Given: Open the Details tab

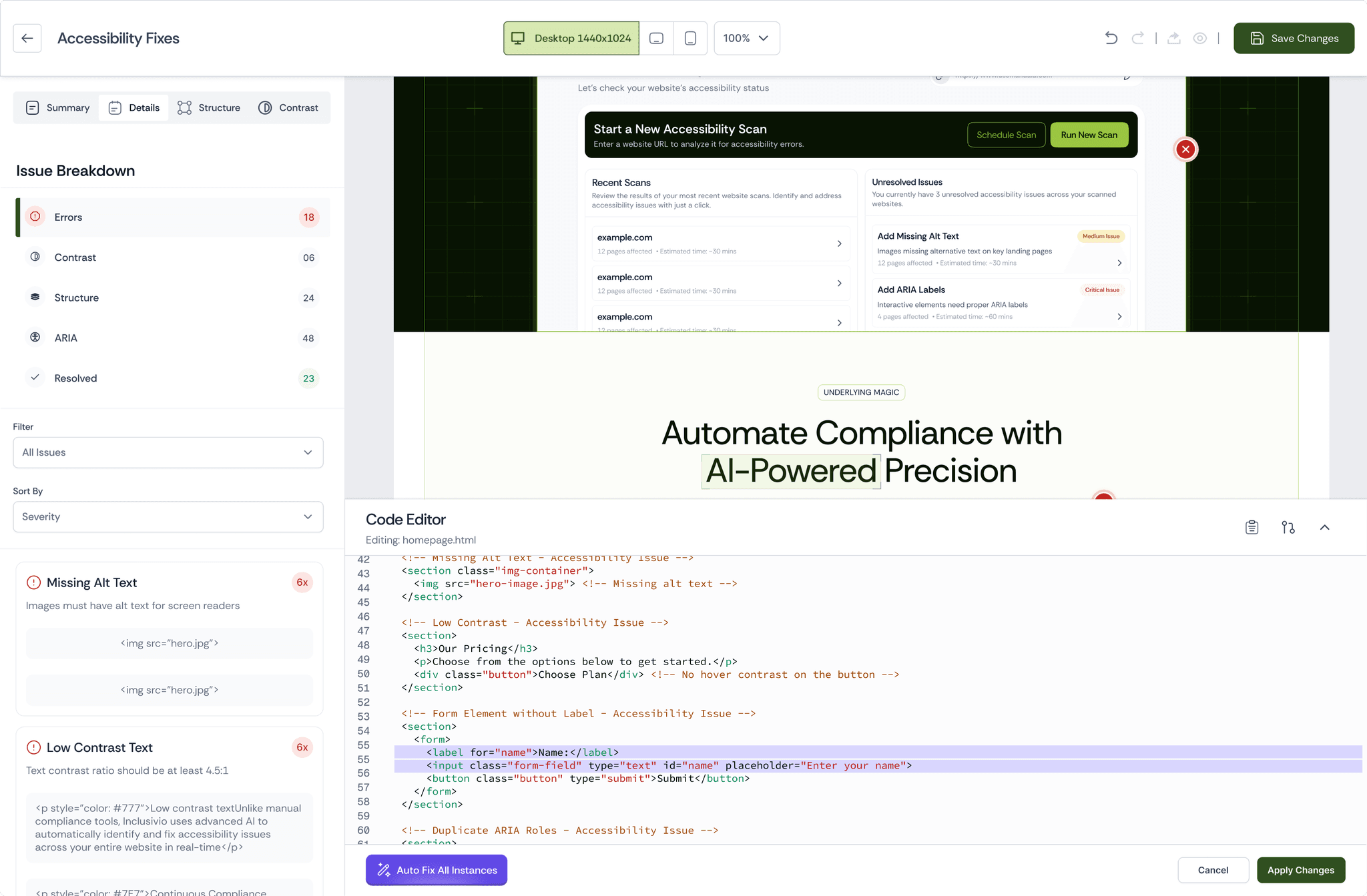Looking at the screenshot, I should [x=134, y=107].
